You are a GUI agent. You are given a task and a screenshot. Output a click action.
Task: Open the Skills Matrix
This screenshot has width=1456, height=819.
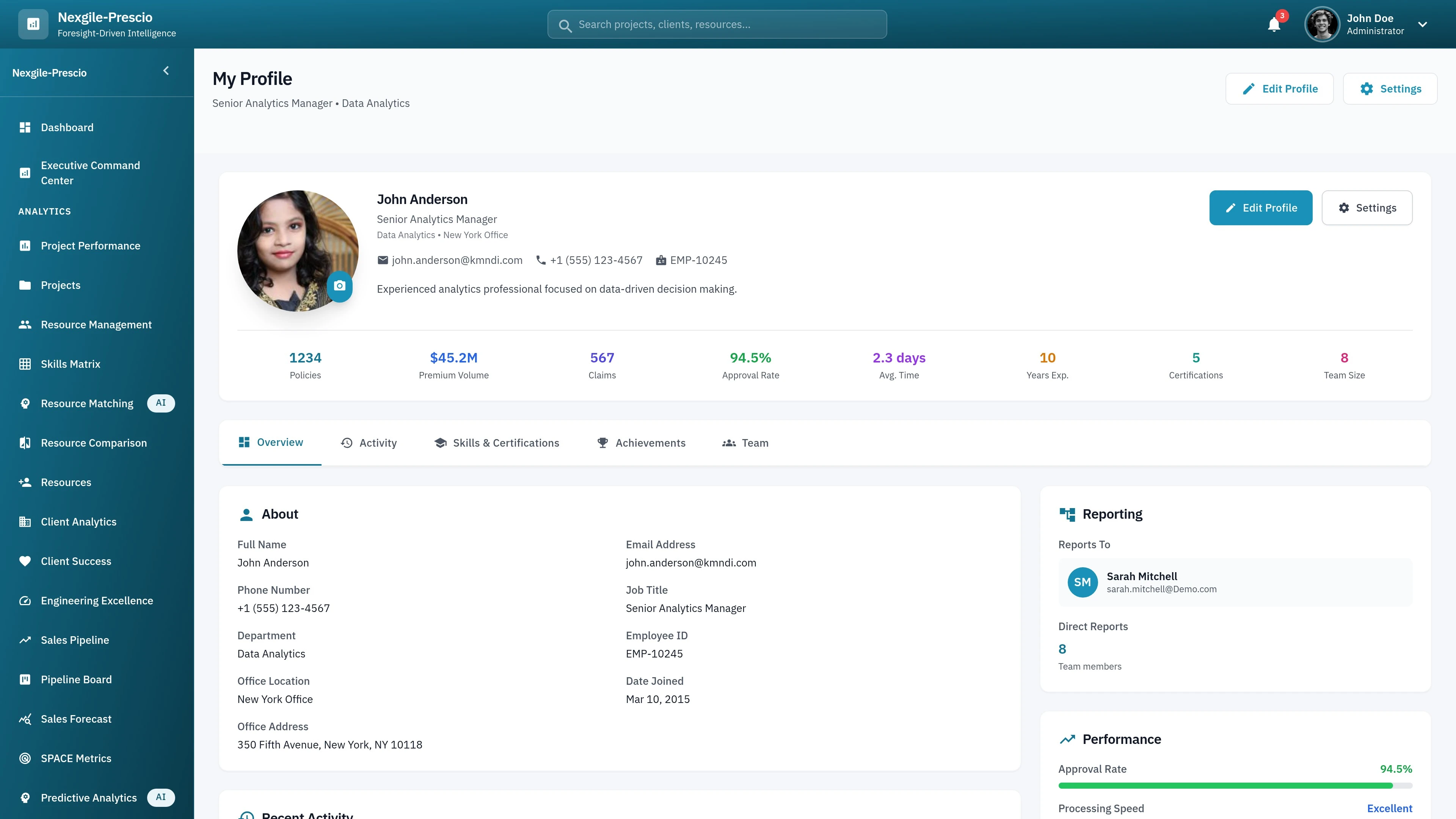(70, 364)
